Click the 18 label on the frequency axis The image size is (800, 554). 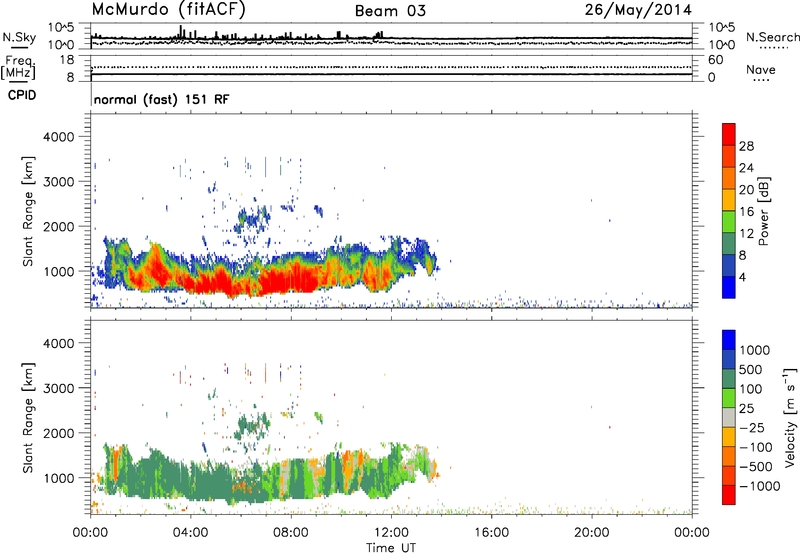67,60
